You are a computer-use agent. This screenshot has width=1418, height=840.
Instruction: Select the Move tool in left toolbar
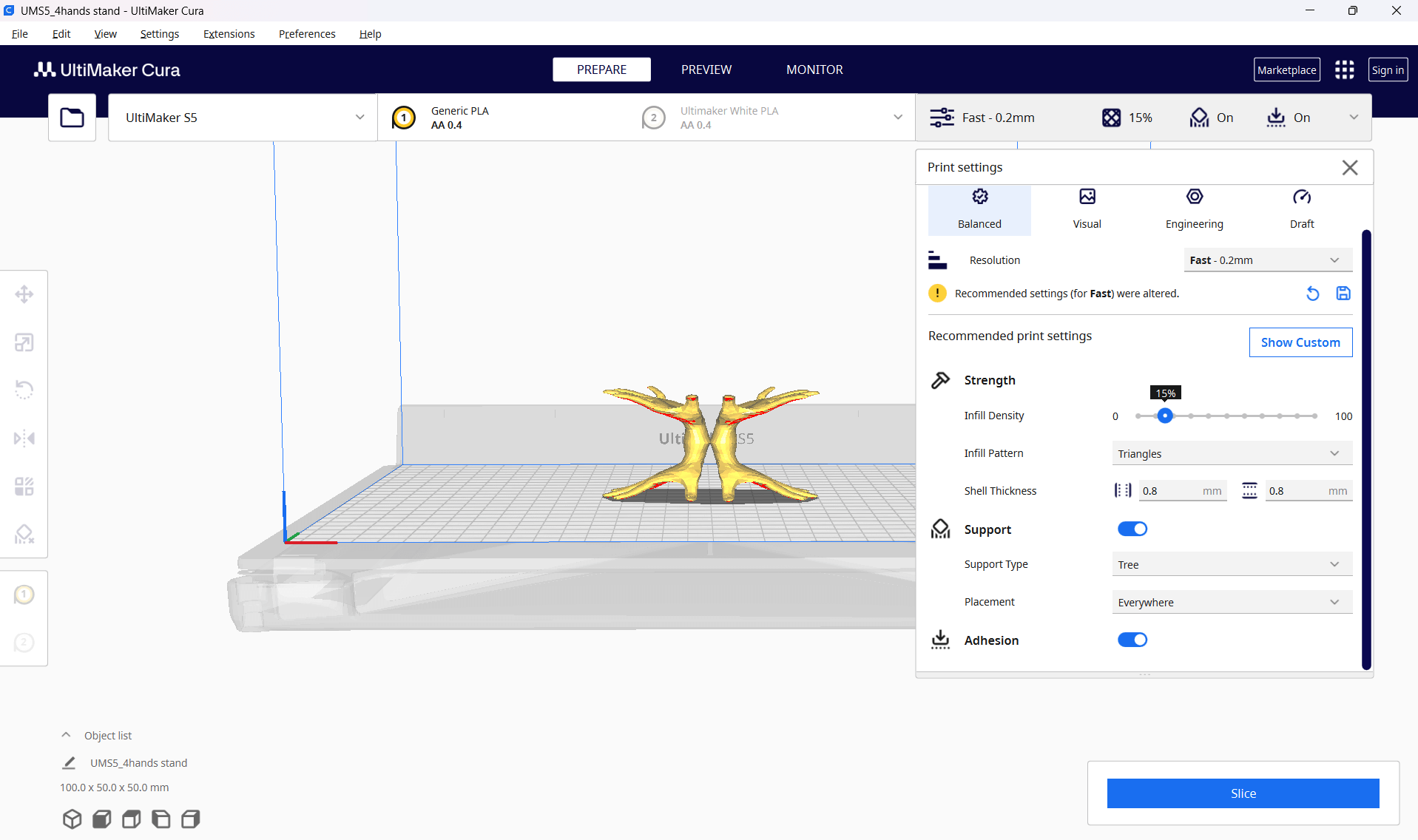pos(24,294)
